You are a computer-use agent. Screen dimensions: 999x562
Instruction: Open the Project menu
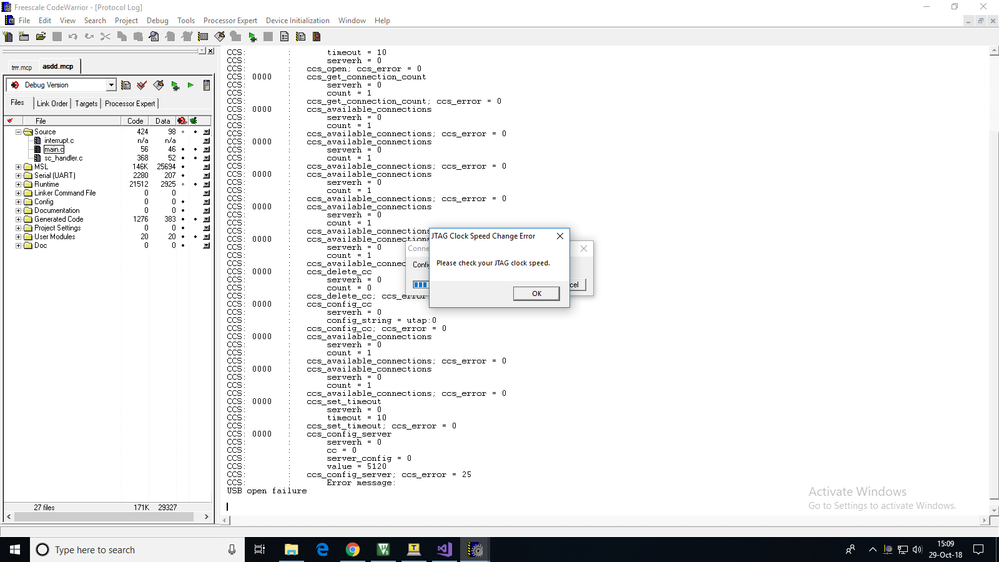point(126,20)
